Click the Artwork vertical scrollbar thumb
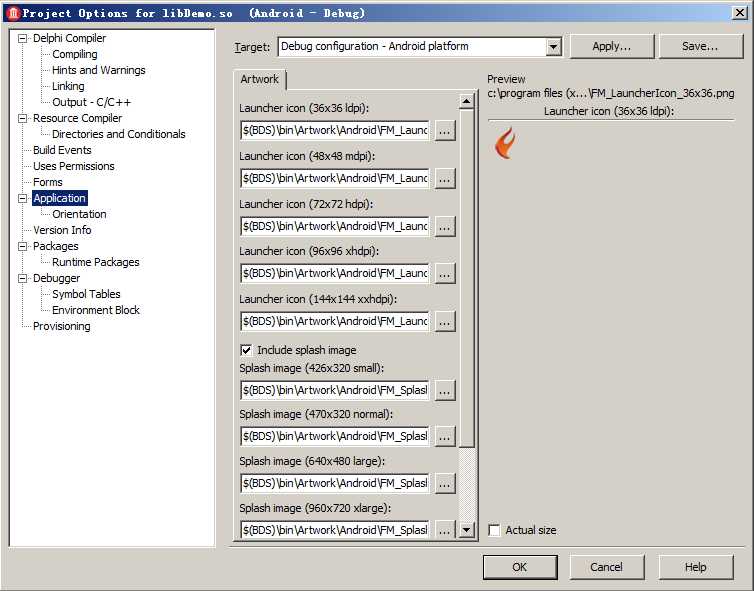The image size is (754, 591). click(466, 278)
